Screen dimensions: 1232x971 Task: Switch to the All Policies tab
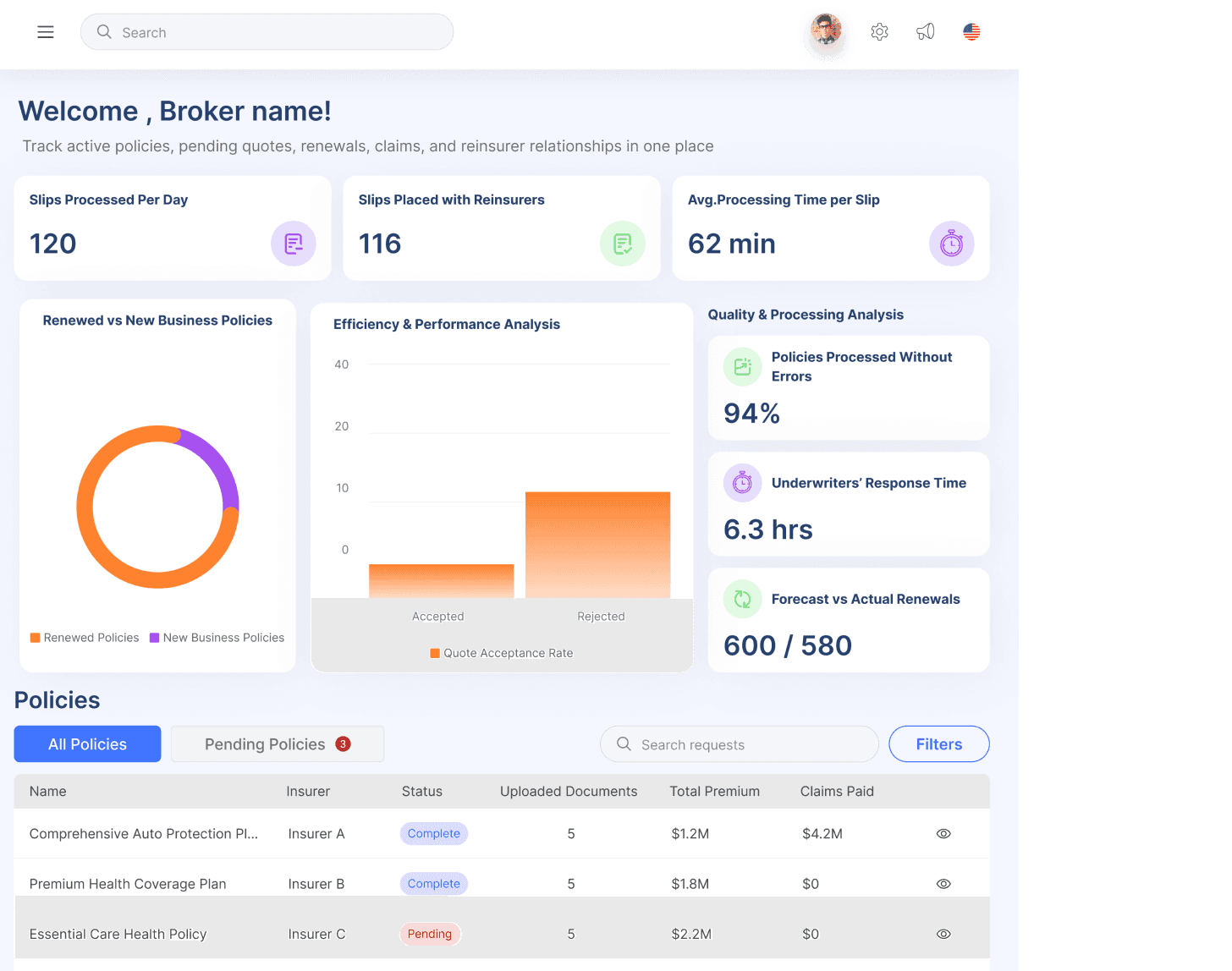coord(87,744)
